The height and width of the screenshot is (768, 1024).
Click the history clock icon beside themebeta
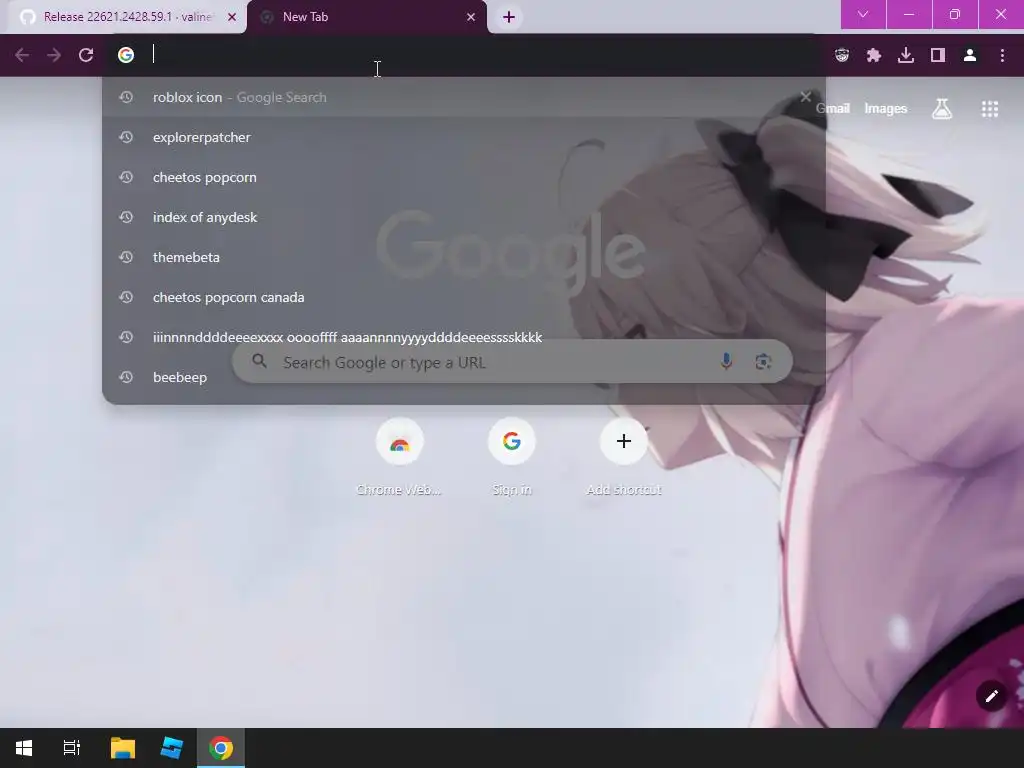(x=126, y=257)
